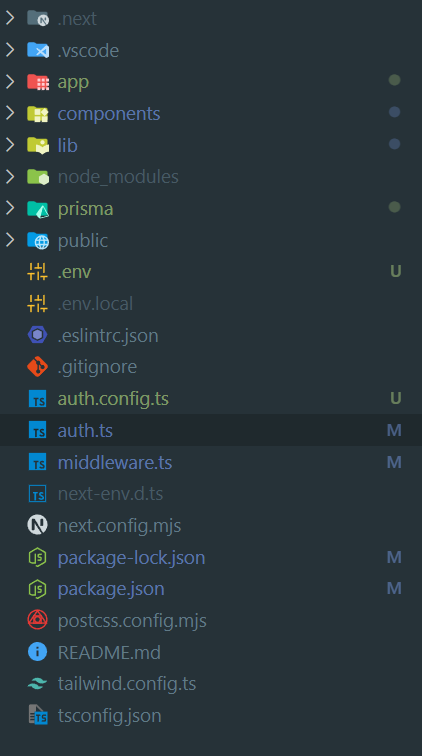Expand the app folder chevron
The width and height of the screenshot is (422, 756).
point(10,81)
